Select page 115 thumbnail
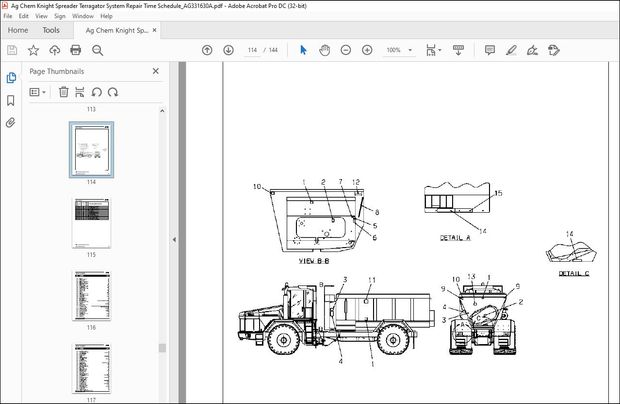This screenshot has width=620, height=404. pos(91,223)
